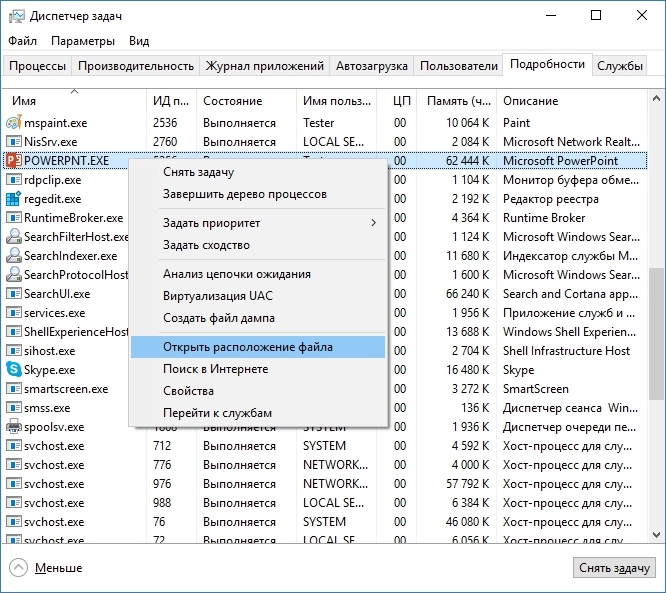
Task: Choose Завершить дерево процессов
Action: pyautogui.click(x=258, y=194)
